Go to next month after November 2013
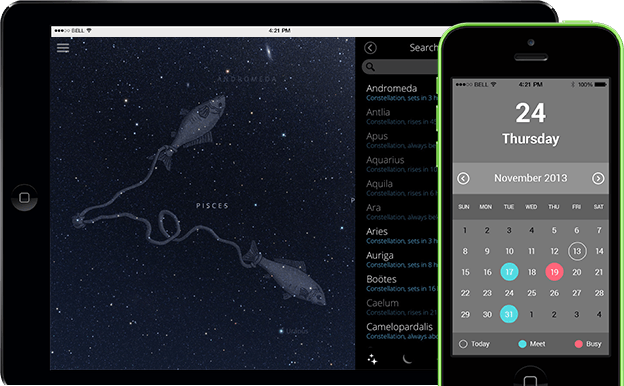This screenshot has width=624, height=386. coord(598,178)
